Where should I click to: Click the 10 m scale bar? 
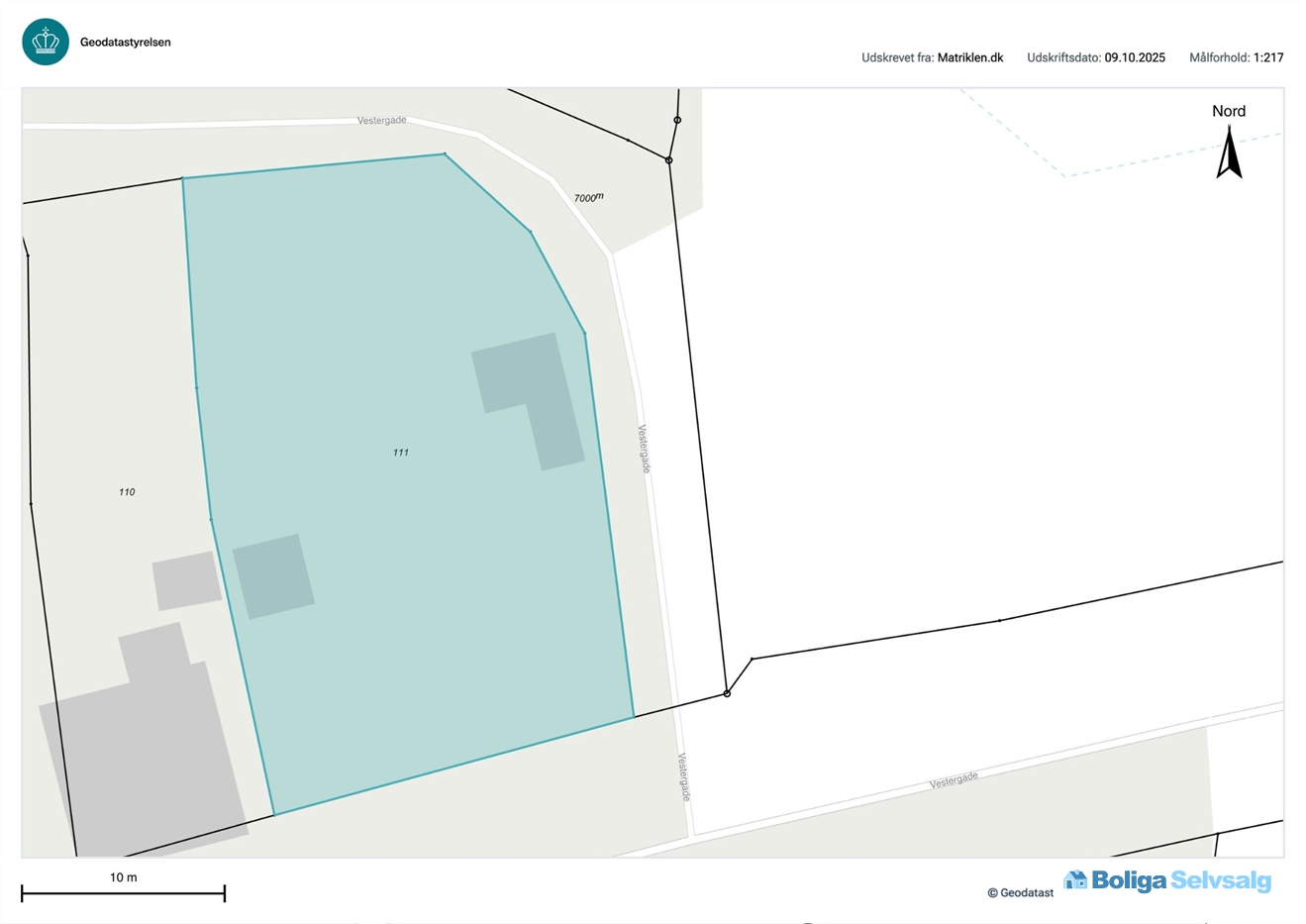(124, 892)
